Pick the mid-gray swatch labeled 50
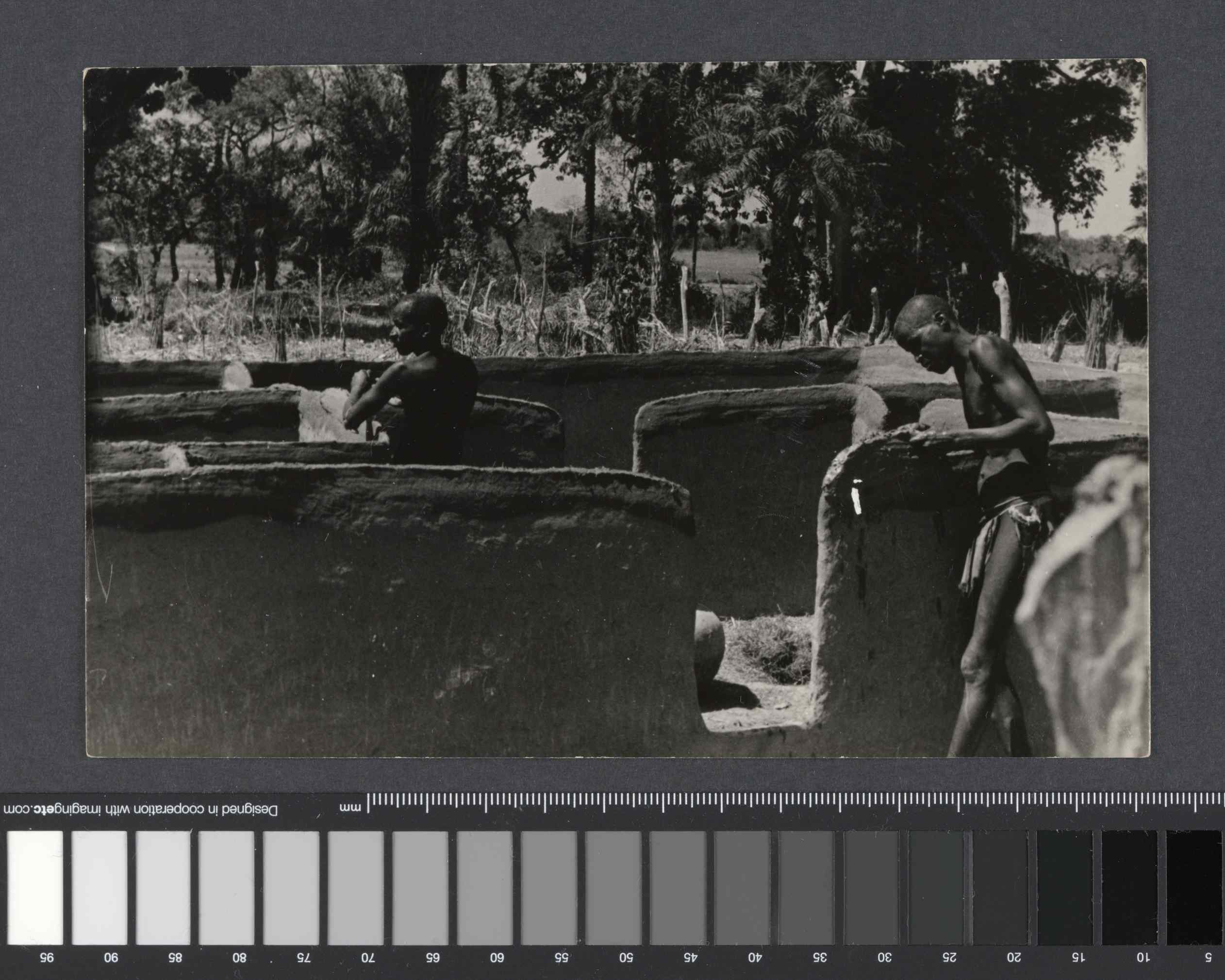The width and height of the screenshot is (1225, 980). (613, 887)
